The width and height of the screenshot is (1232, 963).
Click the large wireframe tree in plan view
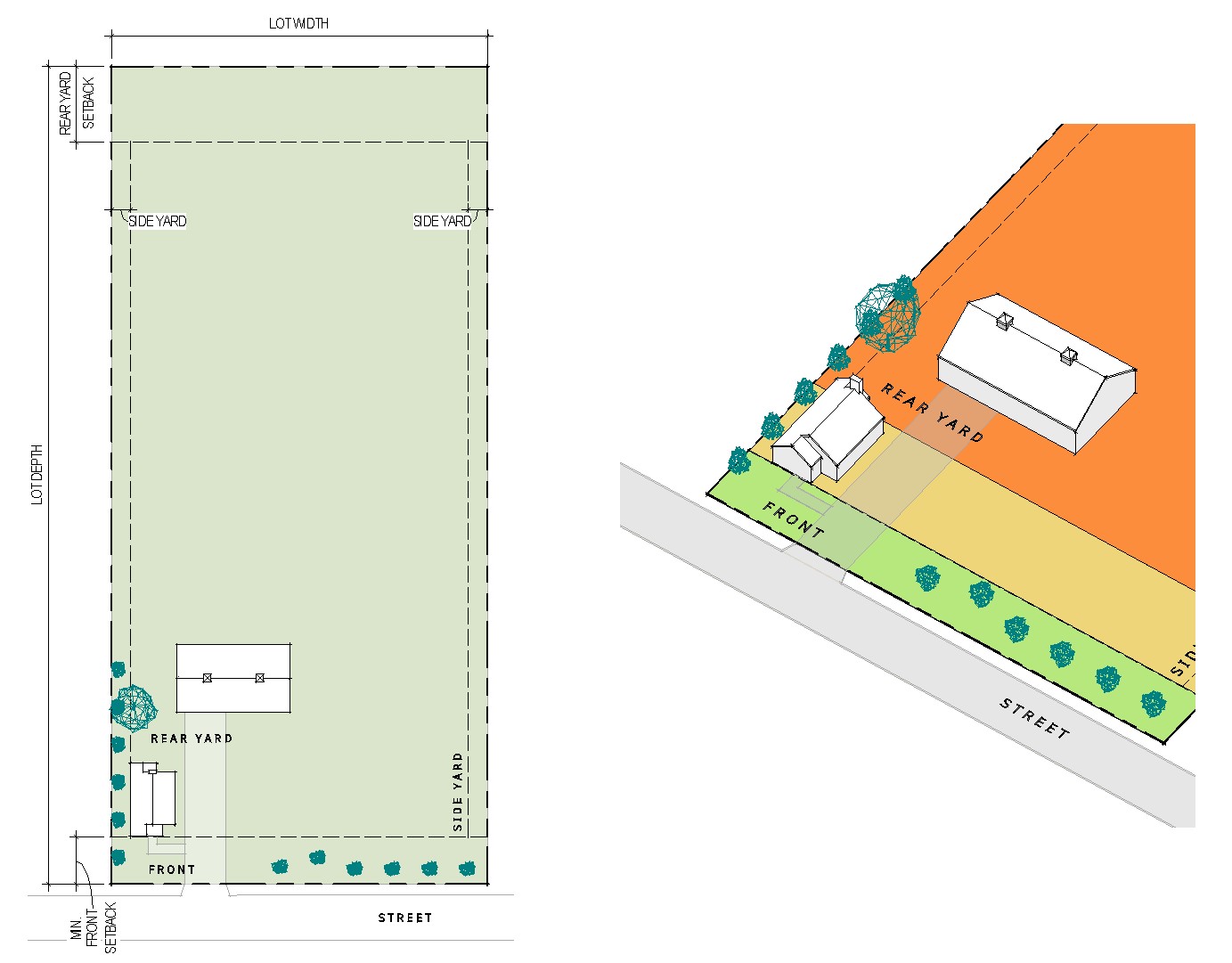[134, 708]
